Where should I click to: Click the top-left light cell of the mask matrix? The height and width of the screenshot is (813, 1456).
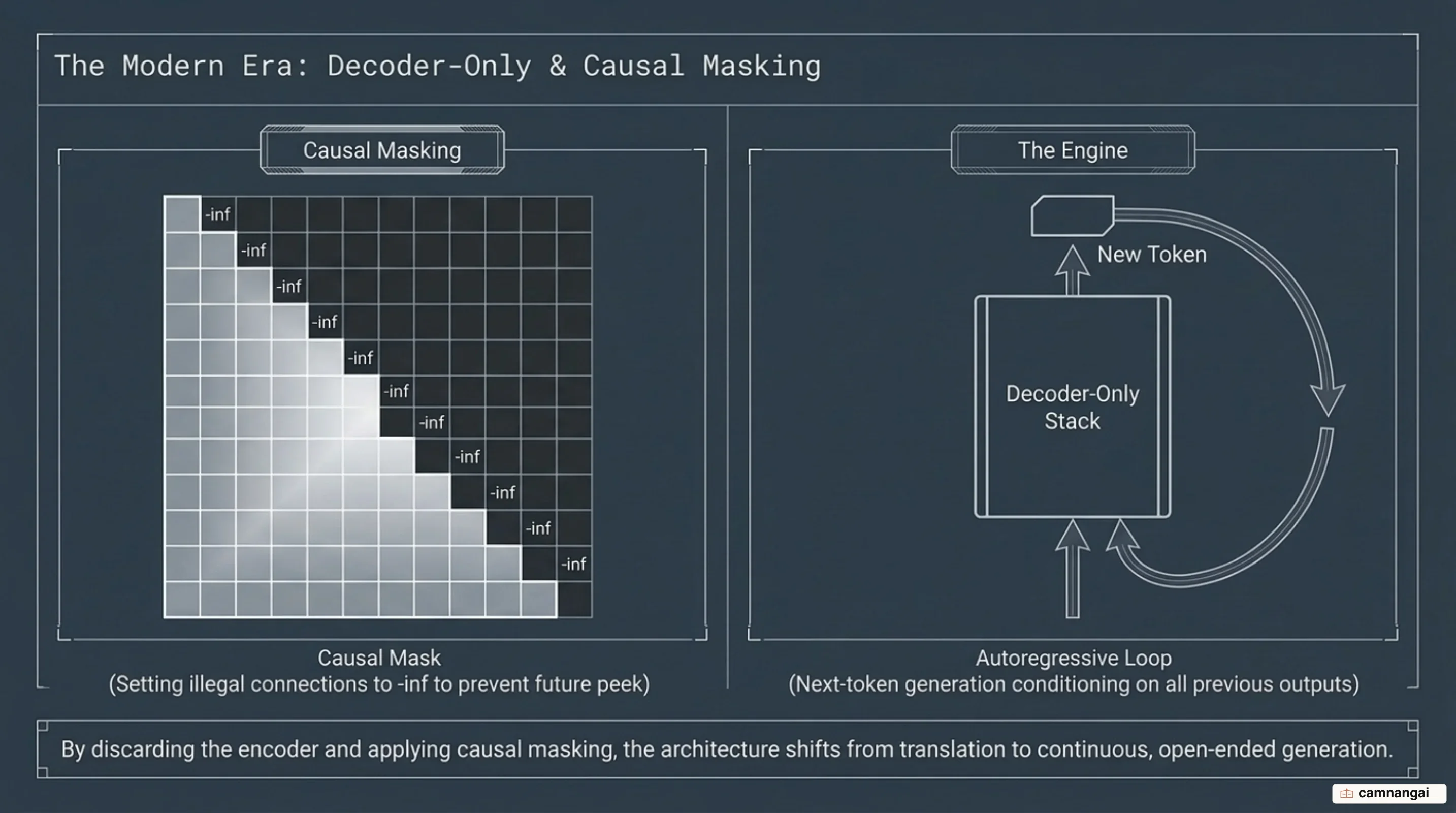coord(182,214)
